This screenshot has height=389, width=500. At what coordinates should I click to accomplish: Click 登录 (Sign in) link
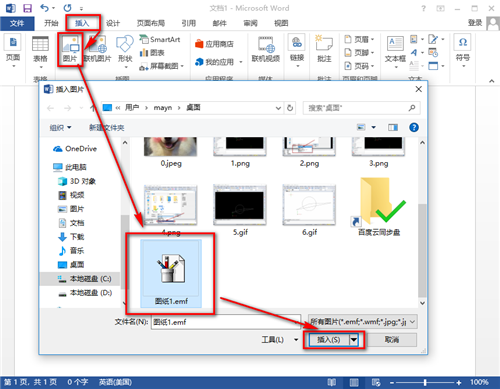coord(475,23)
